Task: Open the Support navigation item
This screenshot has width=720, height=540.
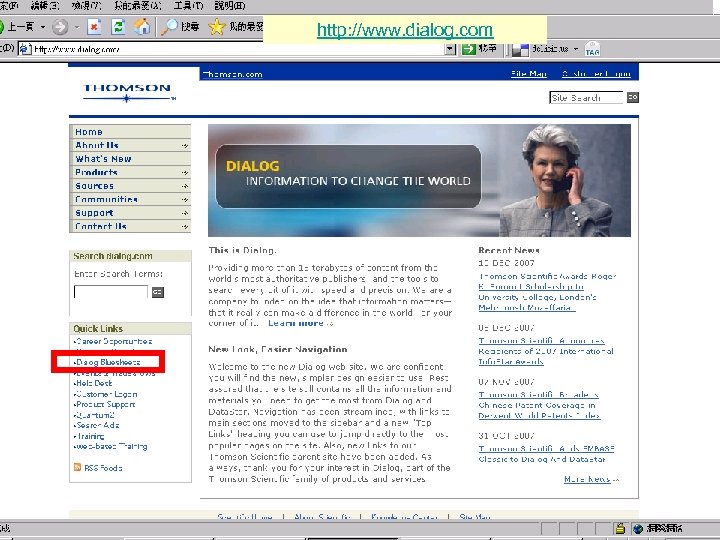Action: coord(130,213)
